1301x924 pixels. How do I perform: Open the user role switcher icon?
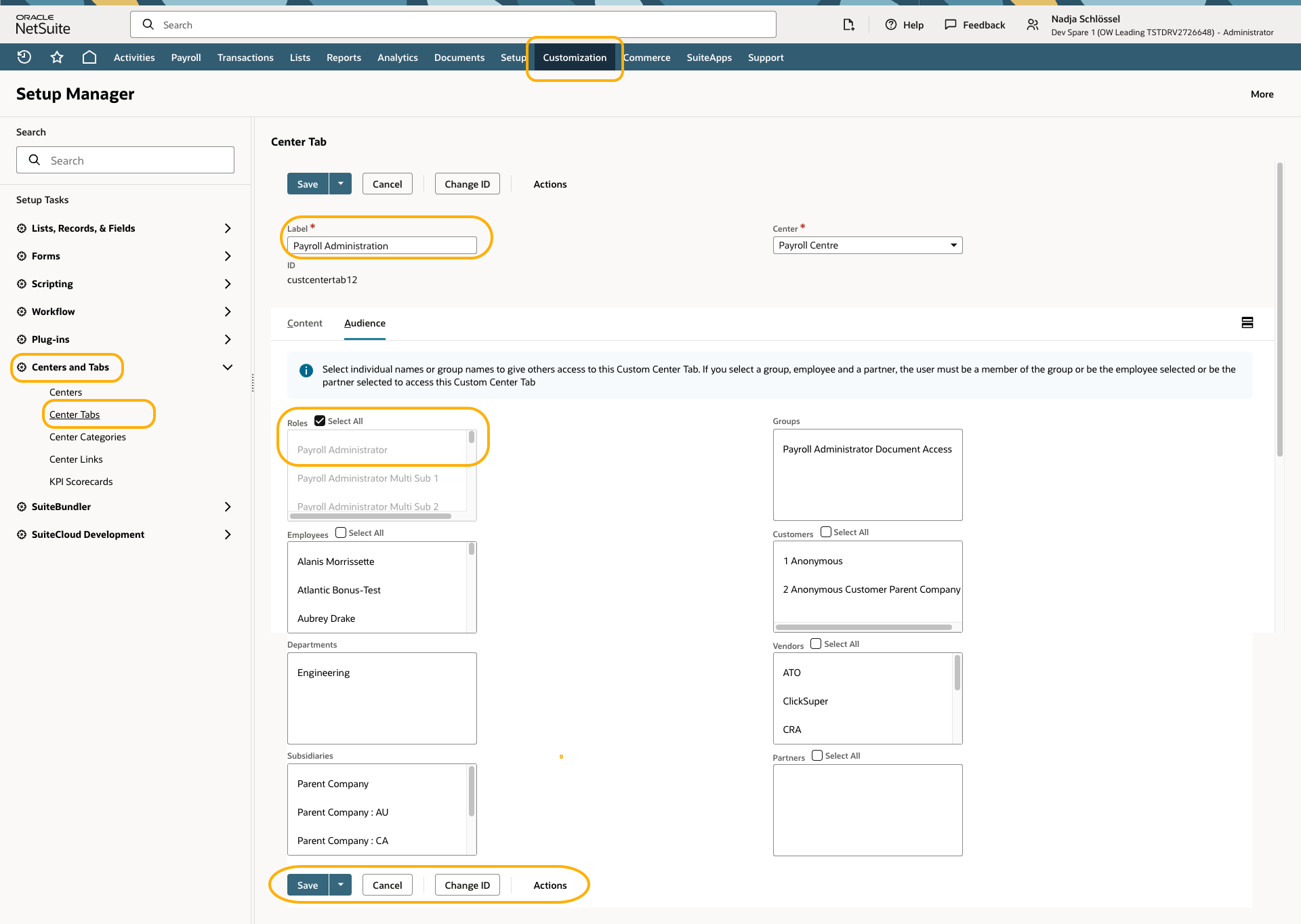pos(1033,25)
